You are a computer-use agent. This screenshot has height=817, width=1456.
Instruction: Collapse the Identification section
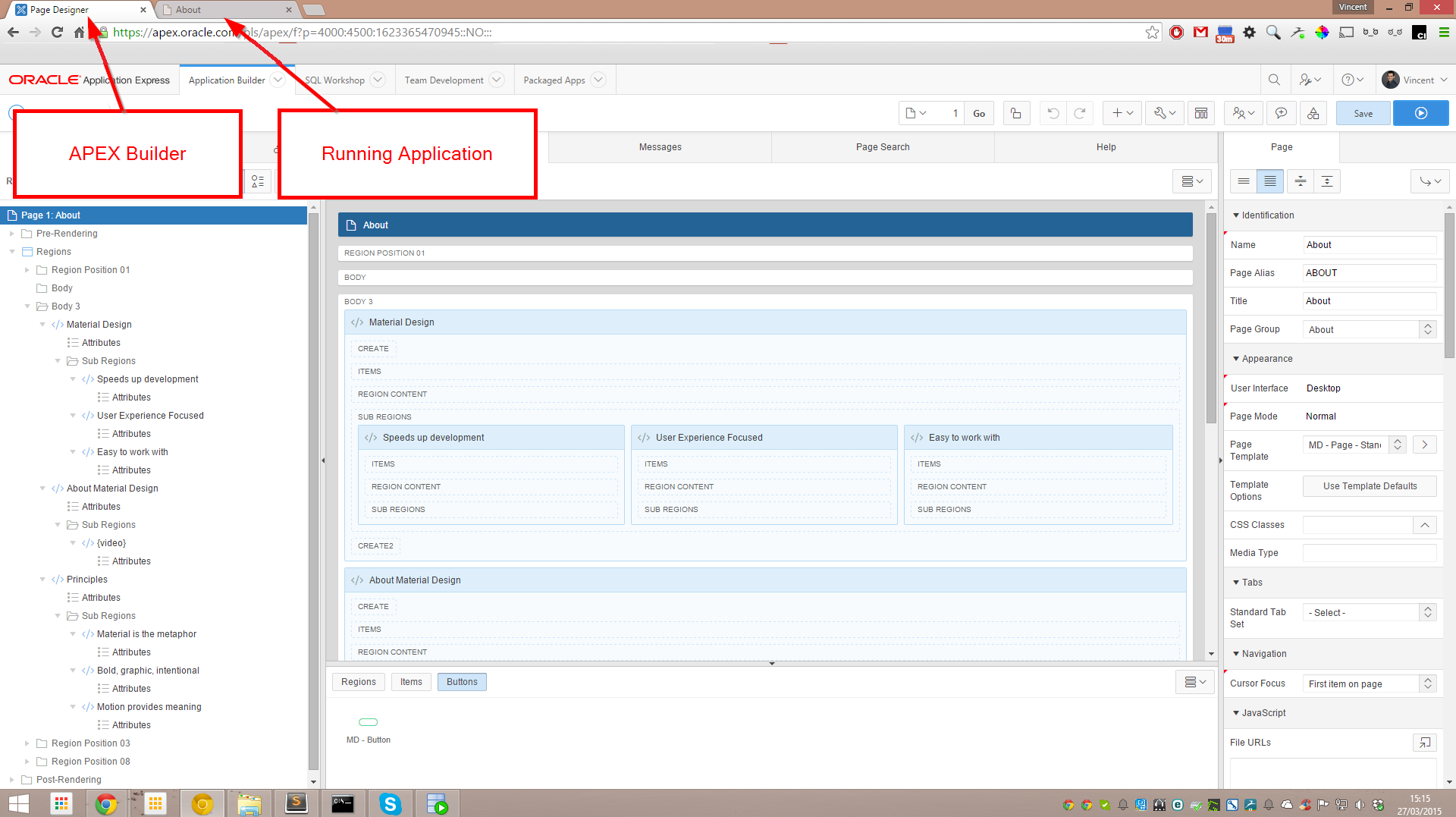tap(1236, 215)
